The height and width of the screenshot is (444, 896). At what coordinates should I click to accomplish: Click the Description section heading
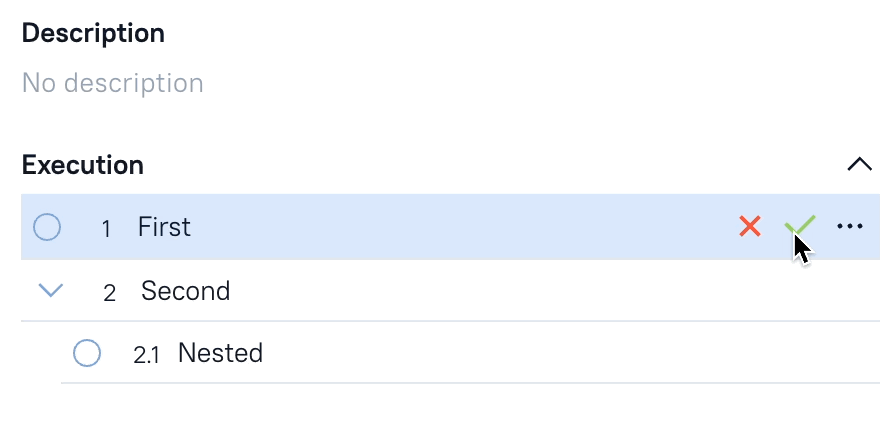click(93, 33)
